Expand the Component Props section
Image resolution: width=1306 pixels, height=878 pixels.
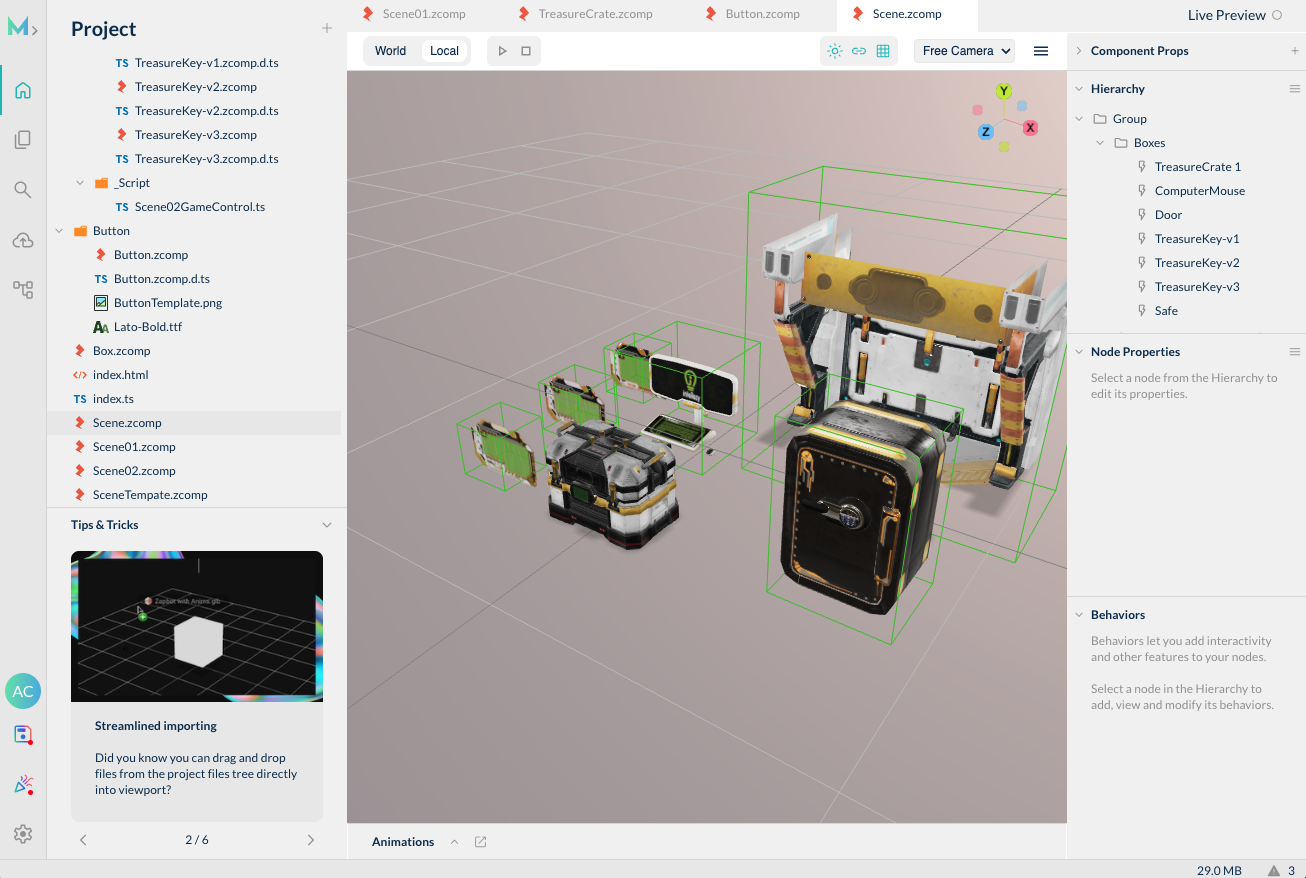pyautogui.click(x=1079, y=51)
